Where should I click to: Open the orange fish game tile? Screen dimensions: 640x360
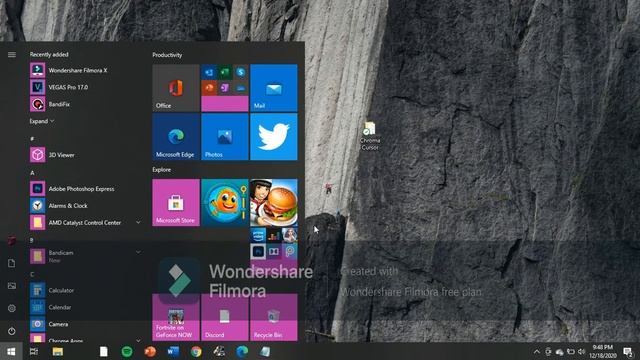click(225, 202)
